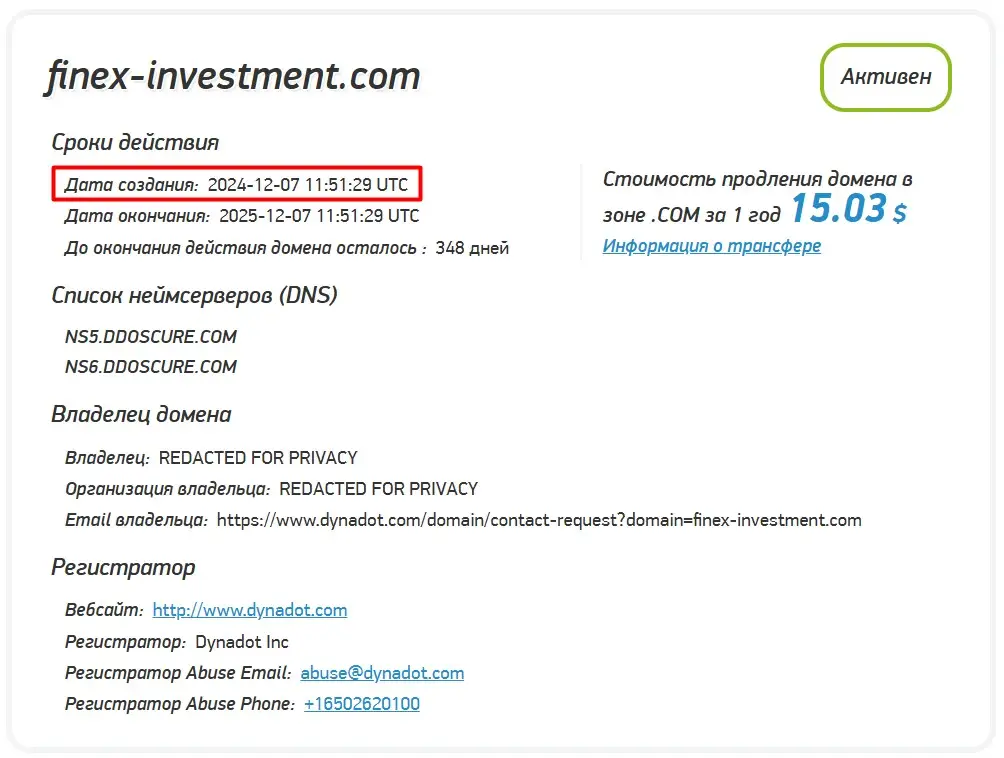1004x758 pixels.
Task: Click the finex-investment.com domain heading
Action: tap(229, 76)
